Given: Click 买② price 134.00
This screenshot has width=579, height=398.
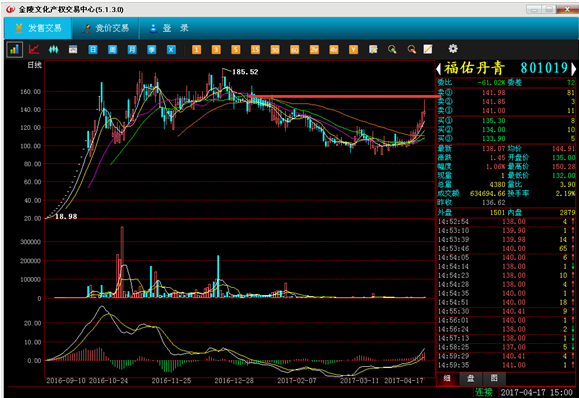Looking at the screenshot, I should pos(494,130).
